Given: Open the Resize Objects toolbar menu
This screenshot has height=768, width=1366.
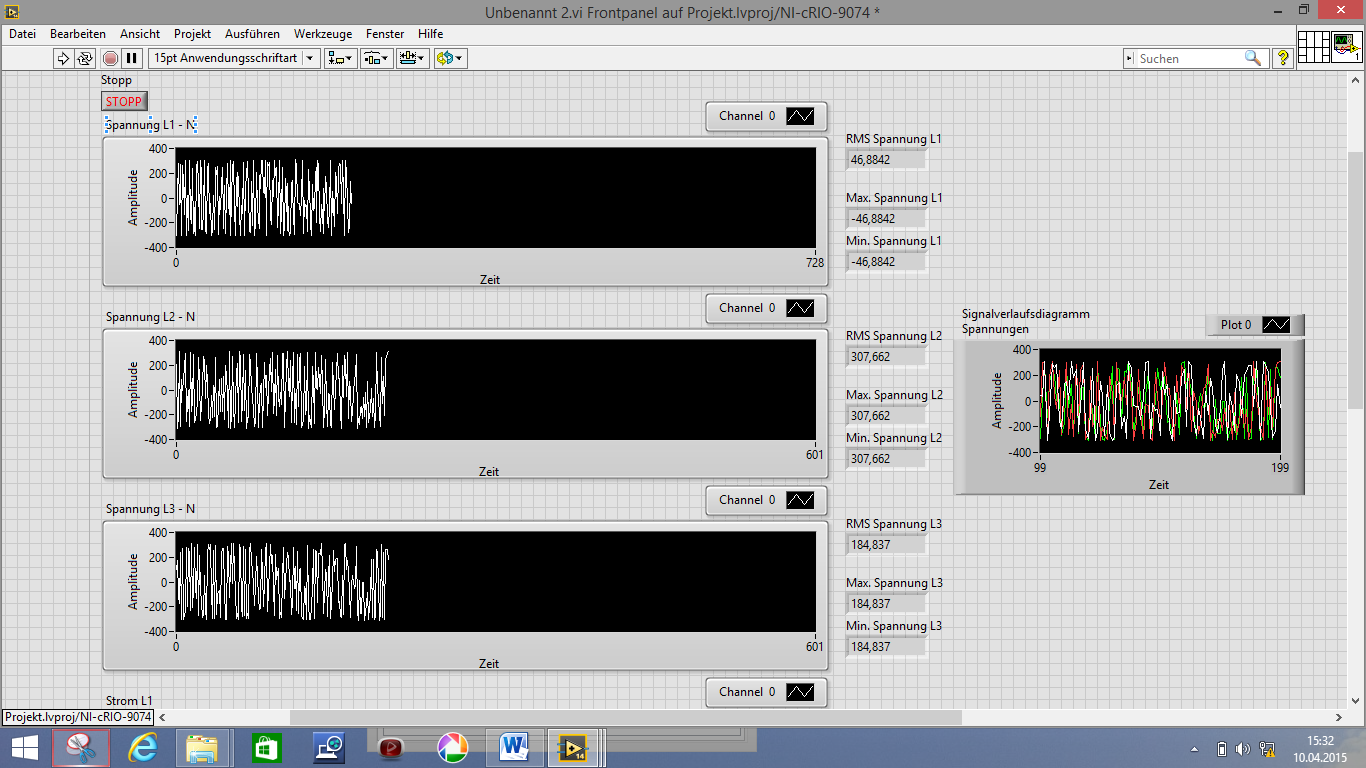Looking at the screenshot, I should pyautogui.click(x=412, y=58).
